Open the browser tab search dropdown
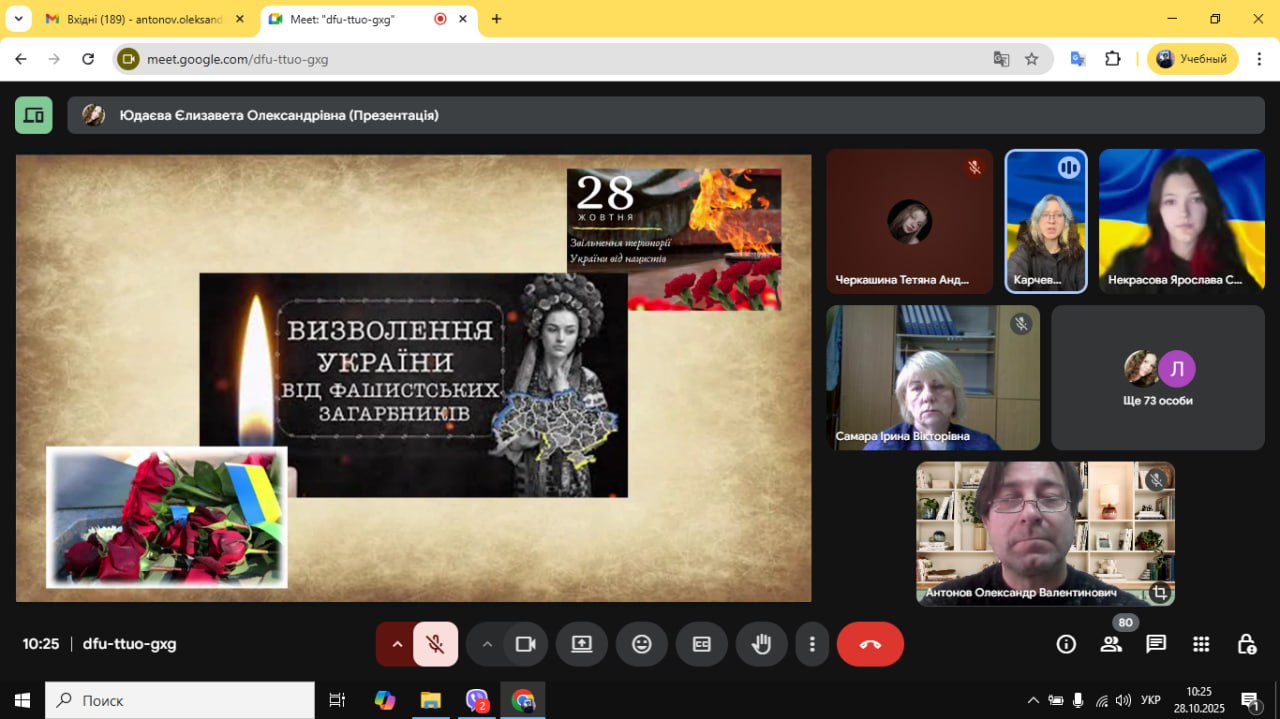Viewport: 1280px width, 719px height. tap(18, 19)
